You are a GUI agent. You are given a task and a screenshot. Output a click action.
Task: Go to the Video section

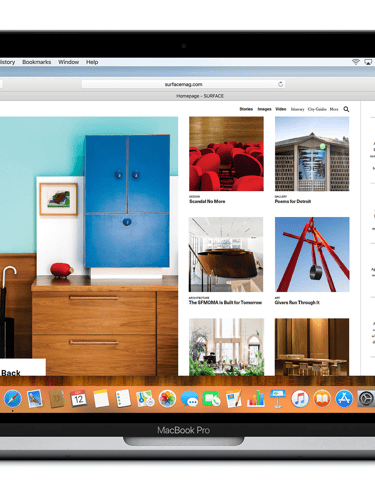pos(281,109)
